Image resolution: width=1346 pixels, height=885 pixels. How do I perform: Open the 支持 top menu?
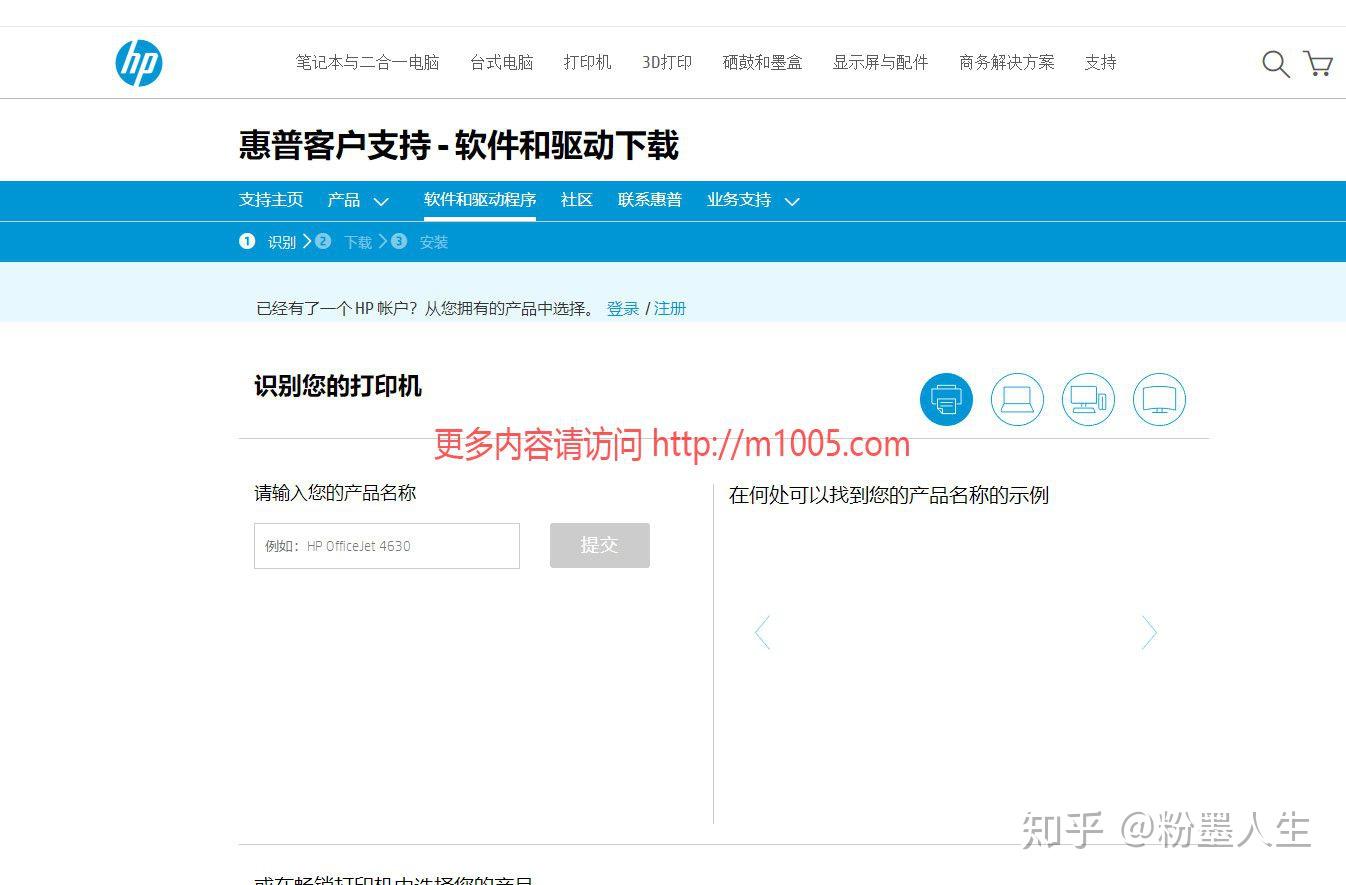(x=1100, y=62)
